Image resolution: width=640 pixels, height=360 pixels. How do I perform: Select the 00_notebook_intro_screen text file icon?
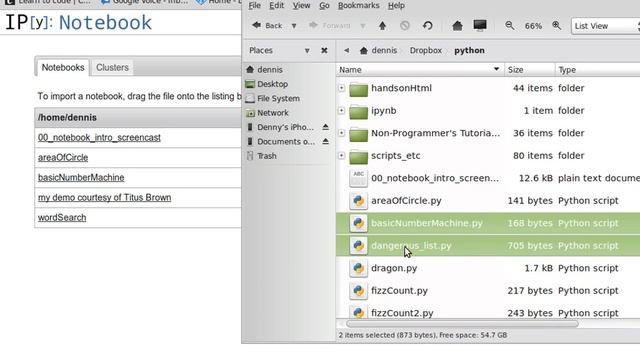(358, 178)
